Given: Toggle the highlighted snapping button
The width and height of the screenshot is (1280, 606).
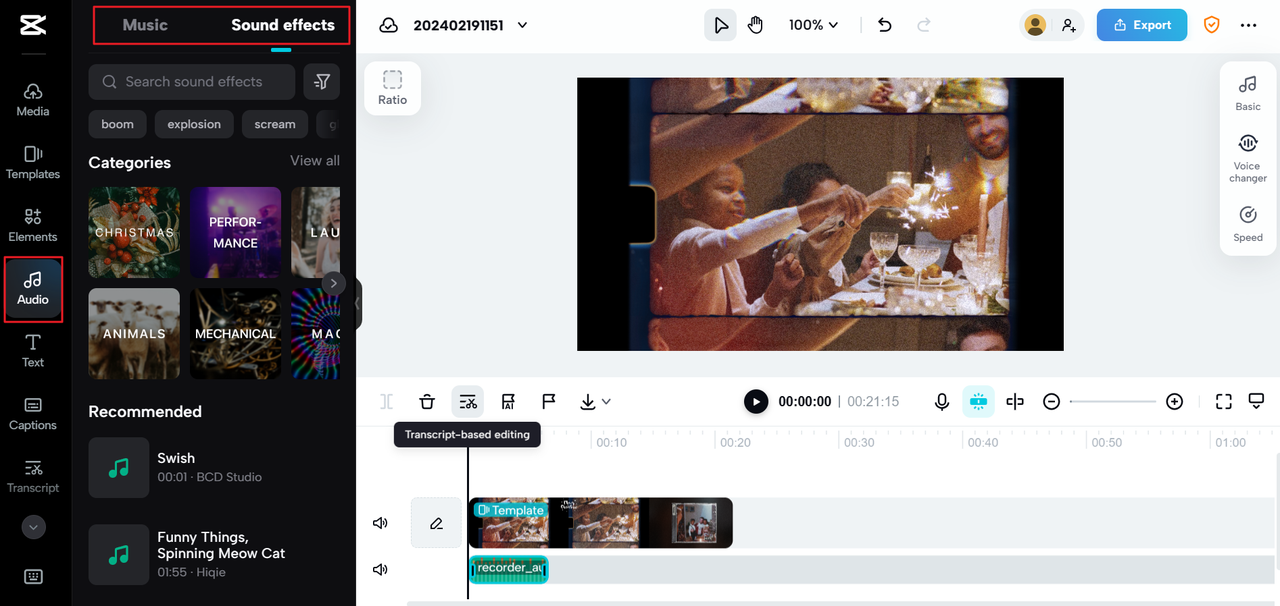Looking at the screenshot, I should [x=978, y=402].
